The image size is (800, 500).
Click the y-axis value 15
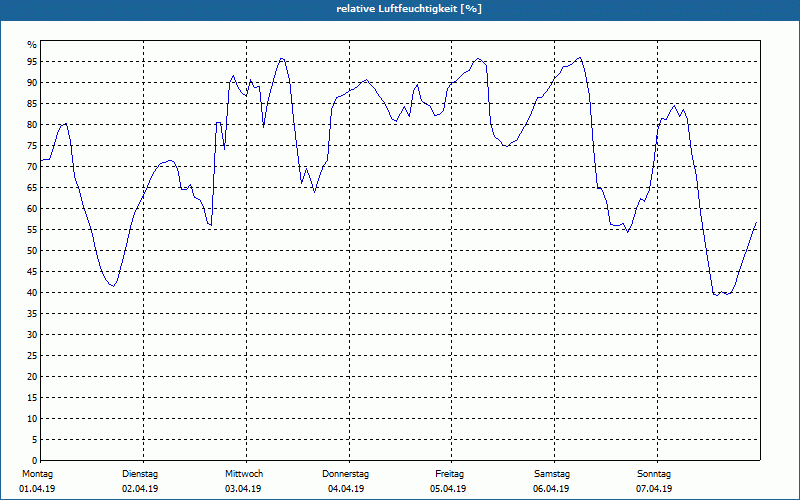32,397
